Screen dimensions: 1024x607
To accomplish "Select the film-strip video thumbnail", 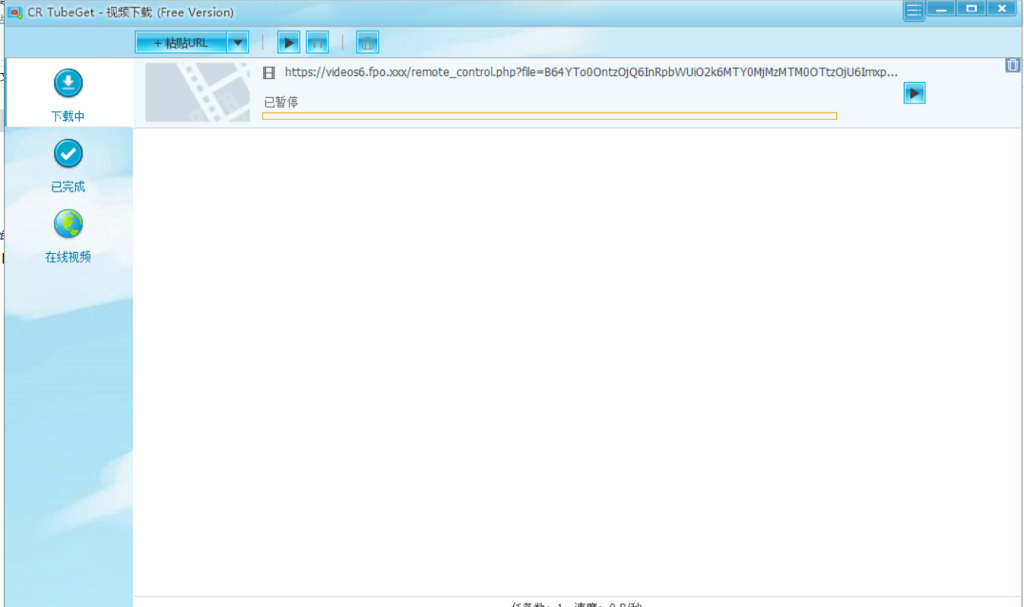I will coord(197,92).
